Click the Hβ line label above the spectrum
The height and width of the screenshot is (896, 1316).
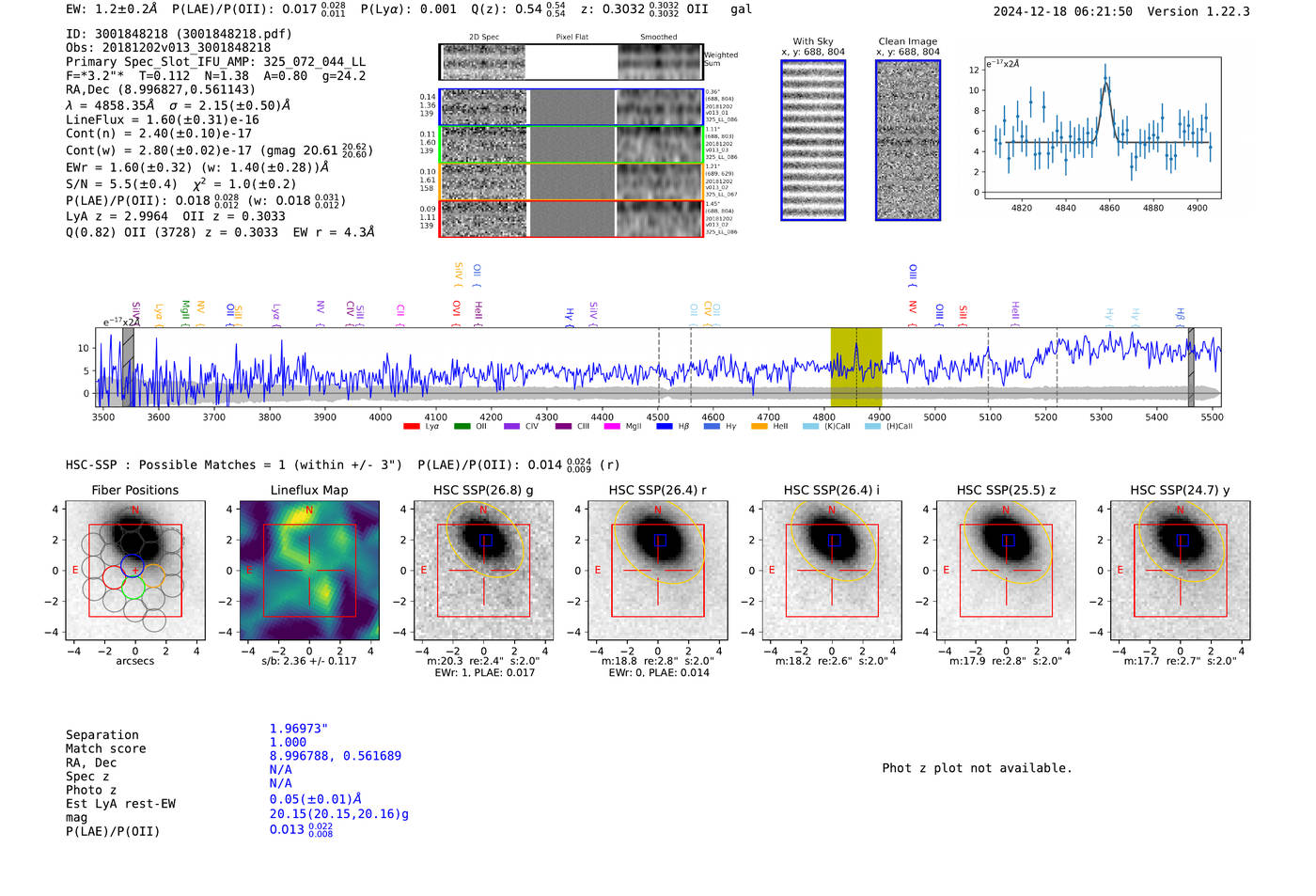1181,317
